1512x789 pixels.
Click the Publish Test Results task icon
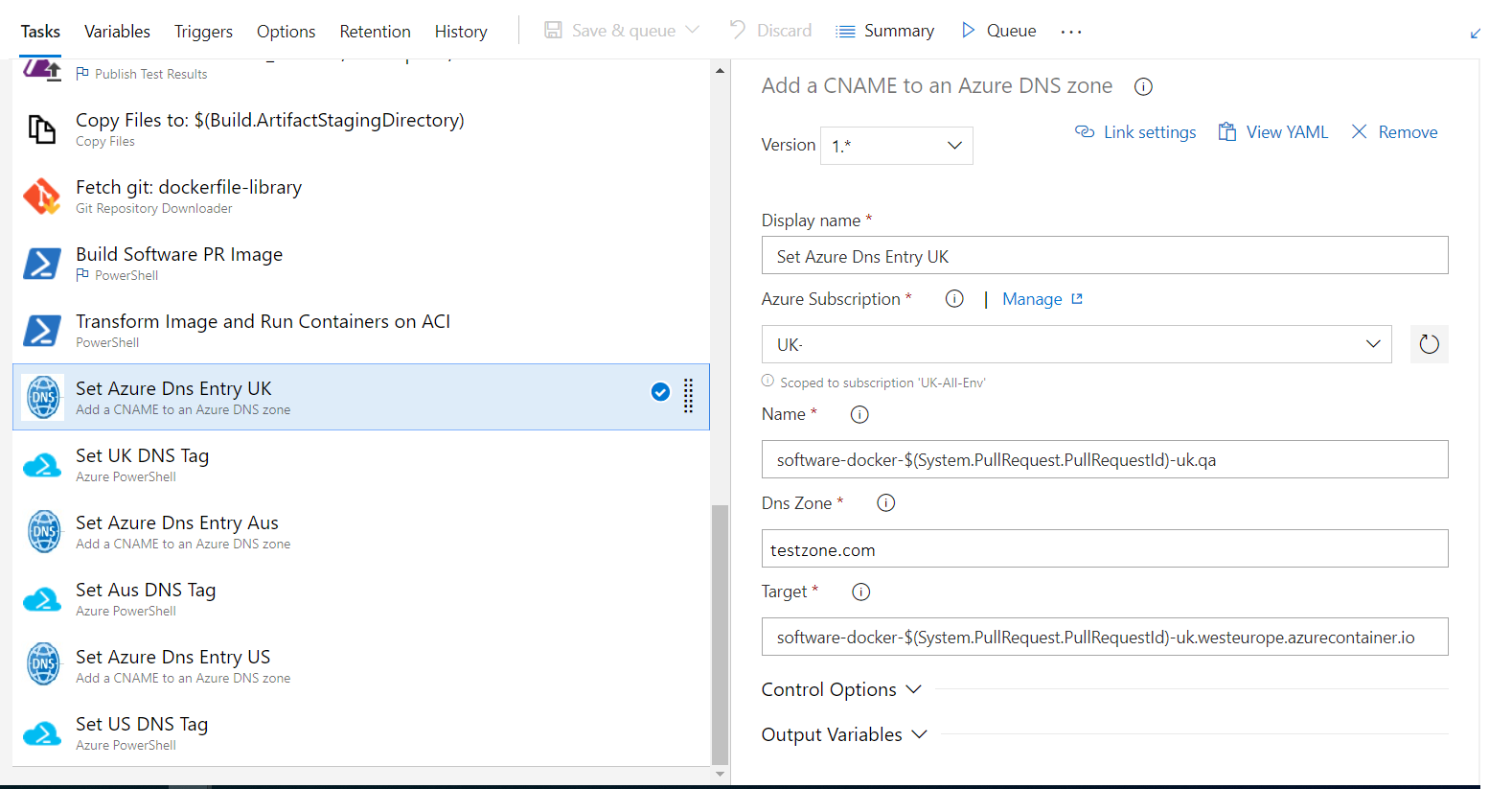point(41,70)
